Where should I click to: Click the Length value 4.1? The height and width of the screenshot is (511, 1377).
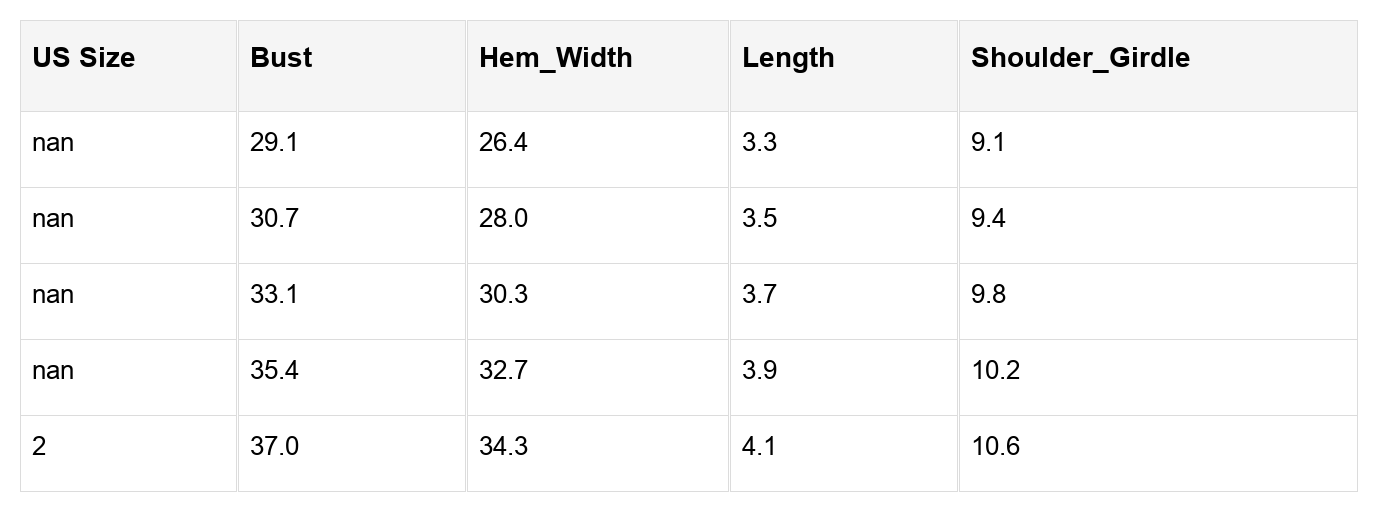[x=759, y=447]
